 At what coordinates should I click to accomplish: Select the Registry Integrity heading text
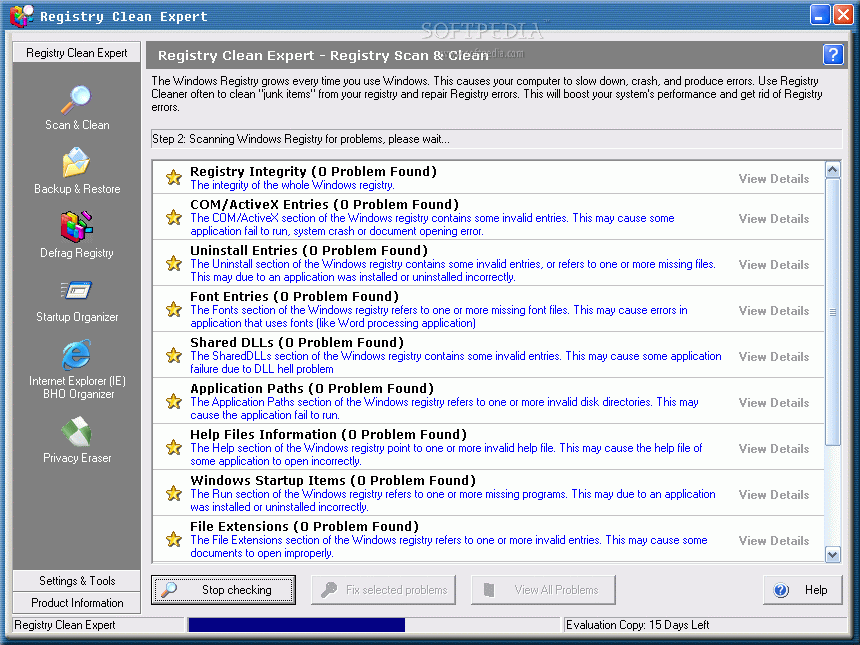pos(313,172)
